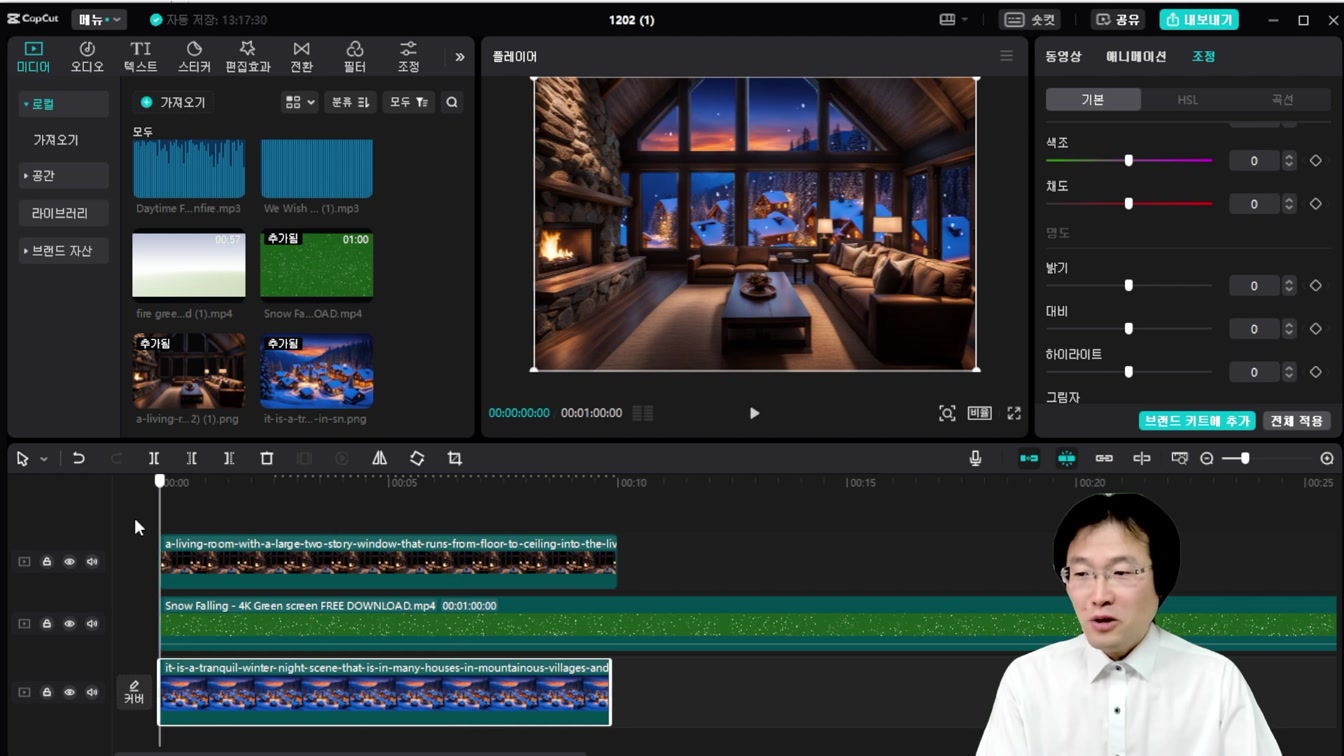This screenshot has width=1344, height=756.
Task: Click the Split tool in timeline toolbar
Action: tap(154, 458)
